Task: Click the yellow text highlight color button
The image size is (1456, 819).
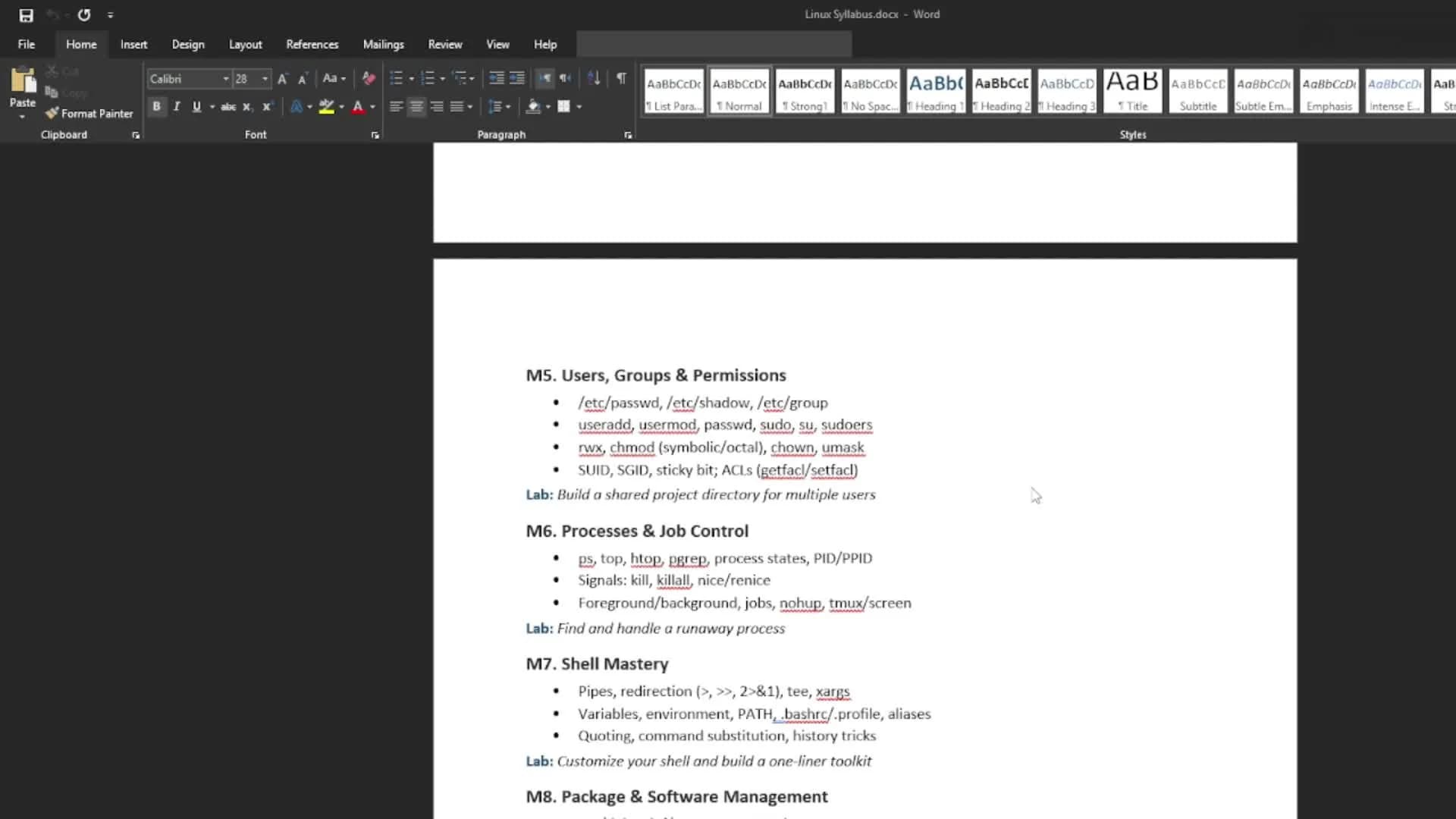Action: point(327,107)
